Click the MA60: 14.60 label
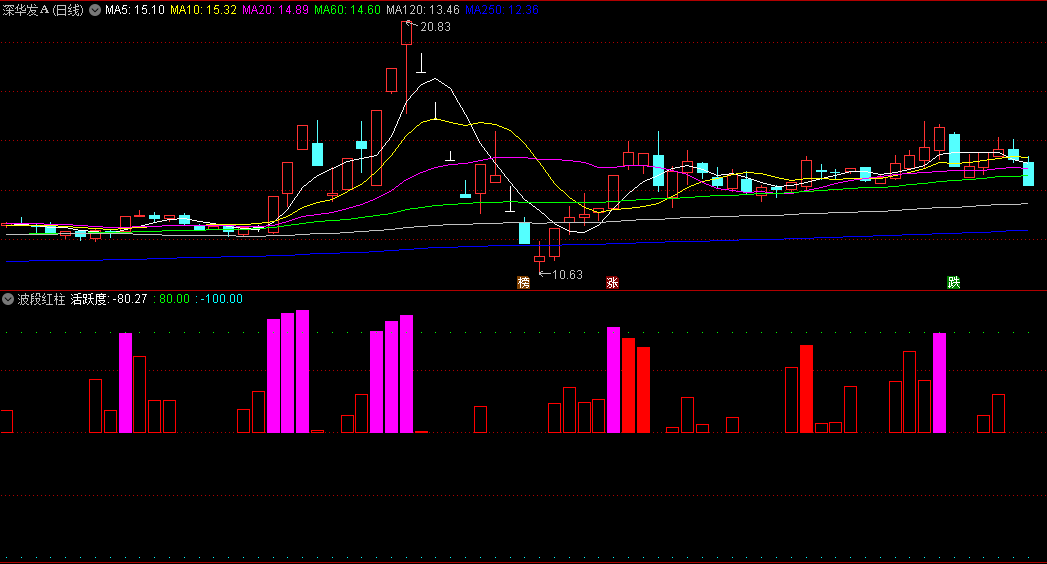The width and height of the screenshot is (1047, 564). pyautogui.click(x=347, y=10)
